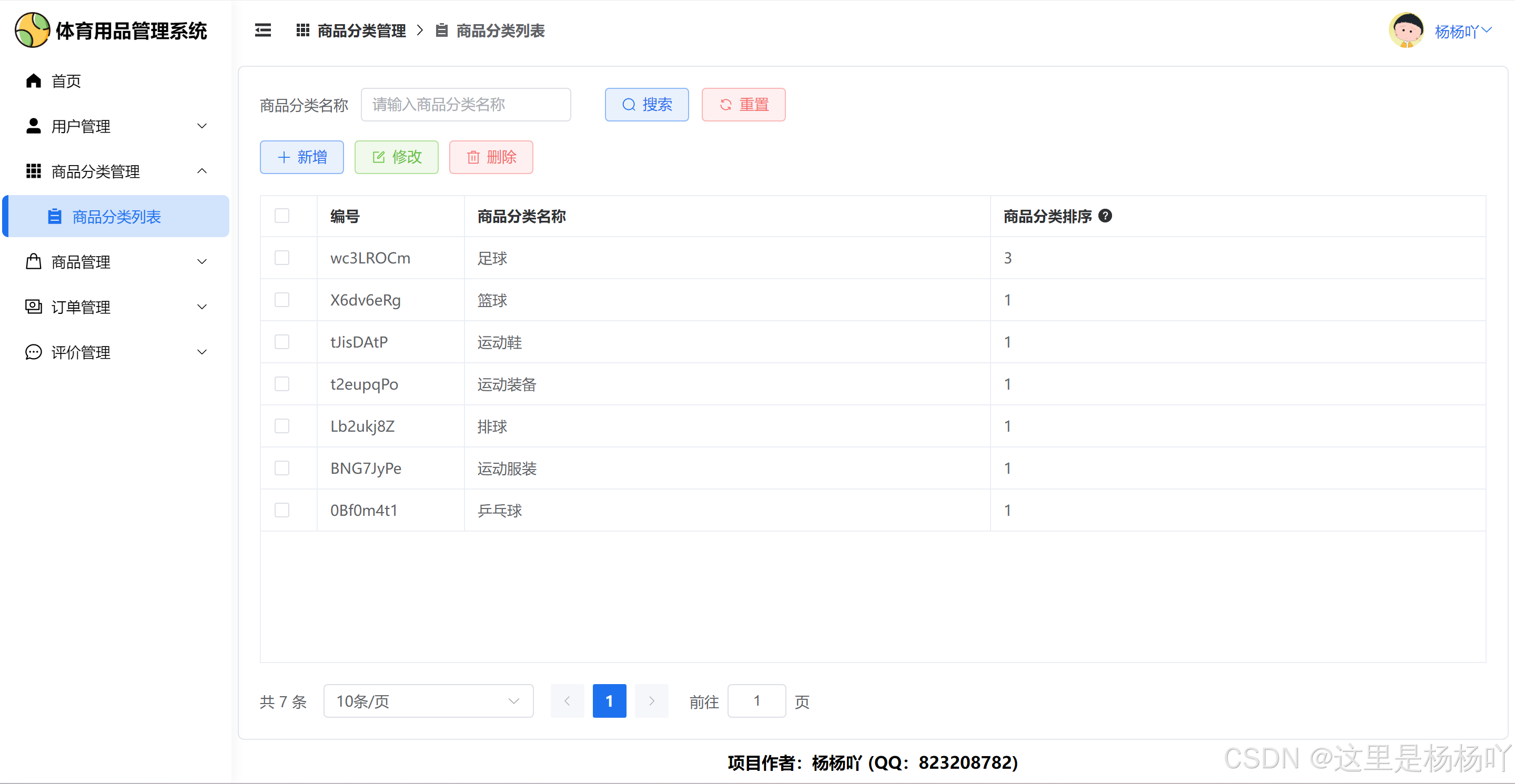Click sort value 3 in 足球 row
Image resolution: width=1515 pixels, height=784 pixels.
coord(1007,258)
